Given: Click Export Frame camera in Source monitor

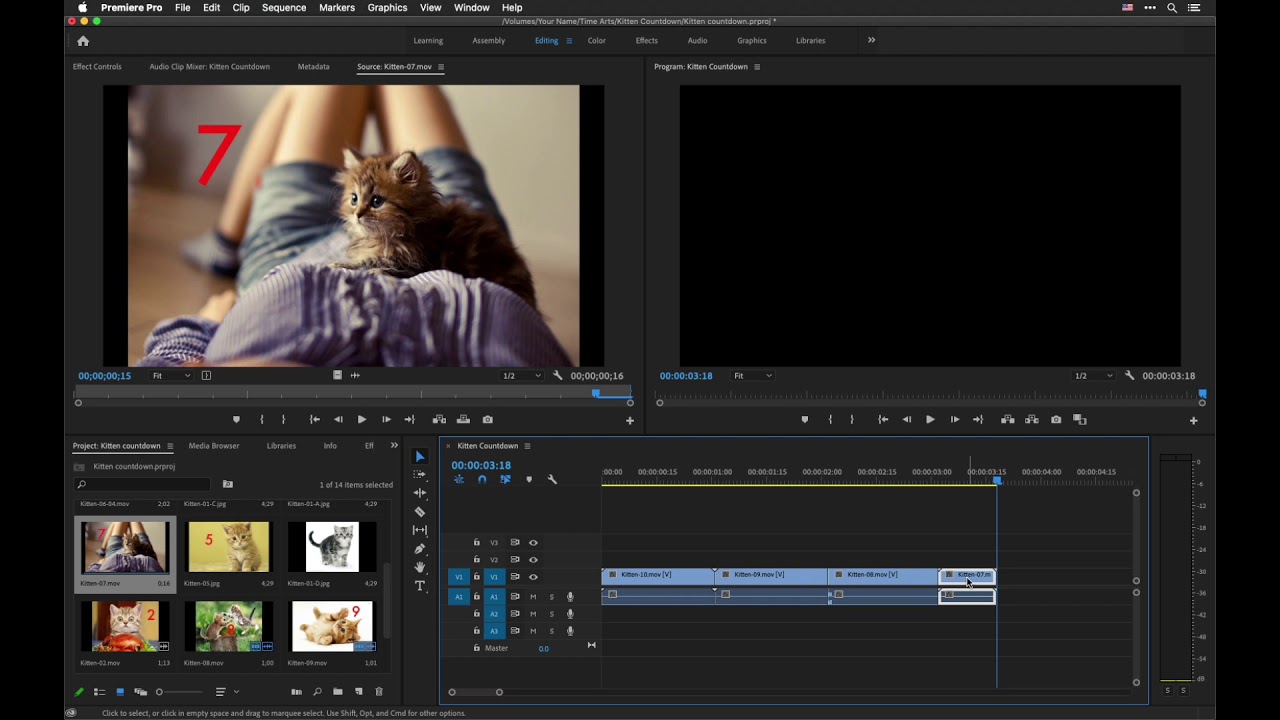Looking at the screenshot, I should [487, 419].
